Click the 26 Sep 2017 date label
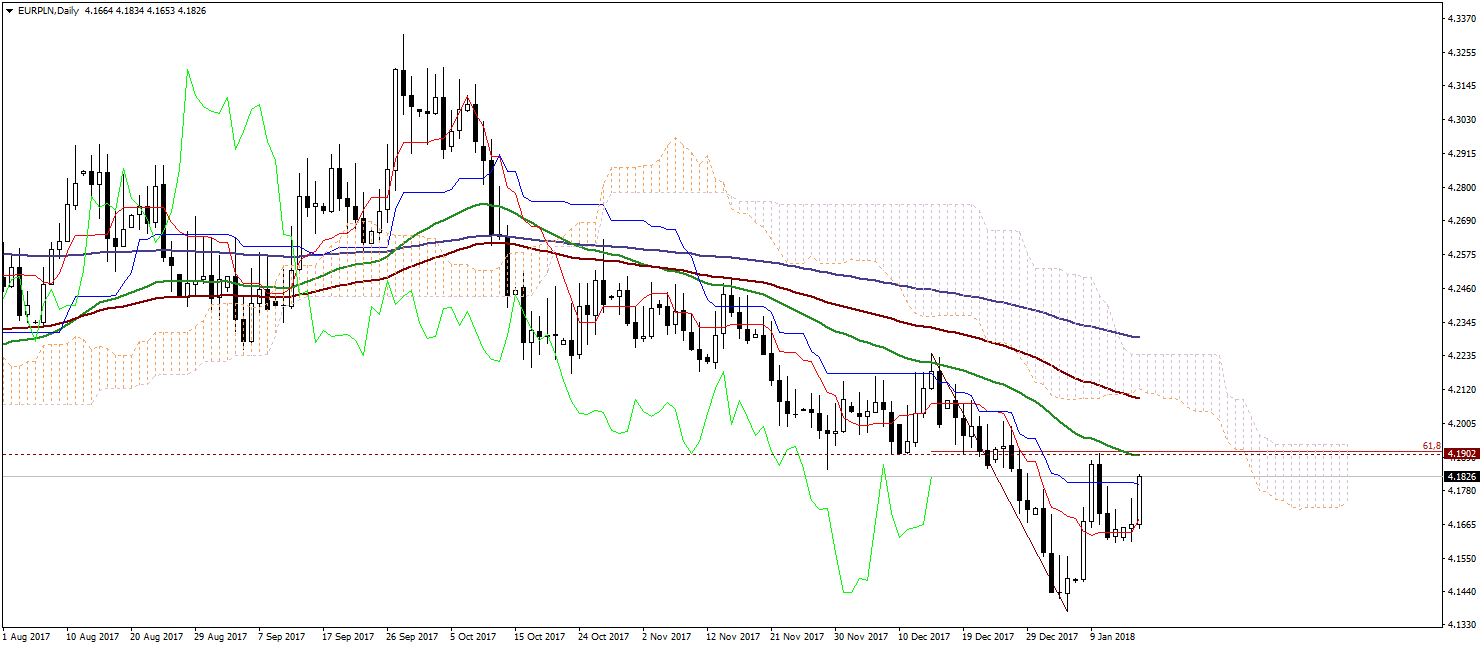 click(x=412, y=636)
